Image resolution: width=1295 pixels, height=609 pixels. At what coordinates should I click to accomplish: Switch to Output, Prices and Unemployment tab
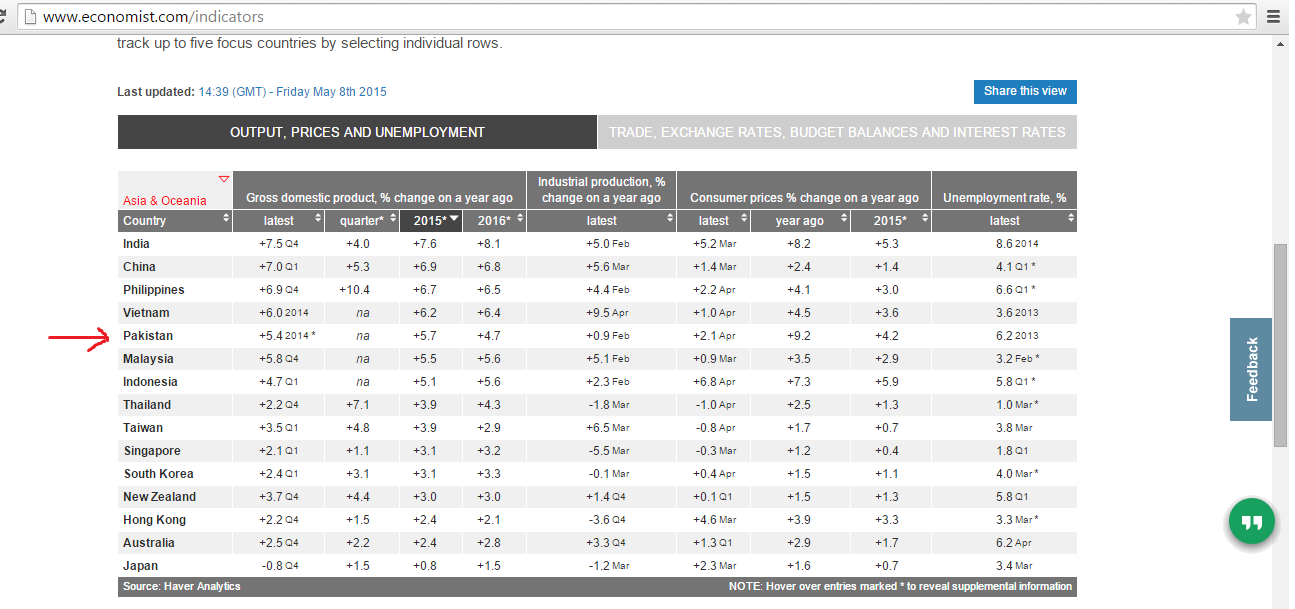pos(357,132)
